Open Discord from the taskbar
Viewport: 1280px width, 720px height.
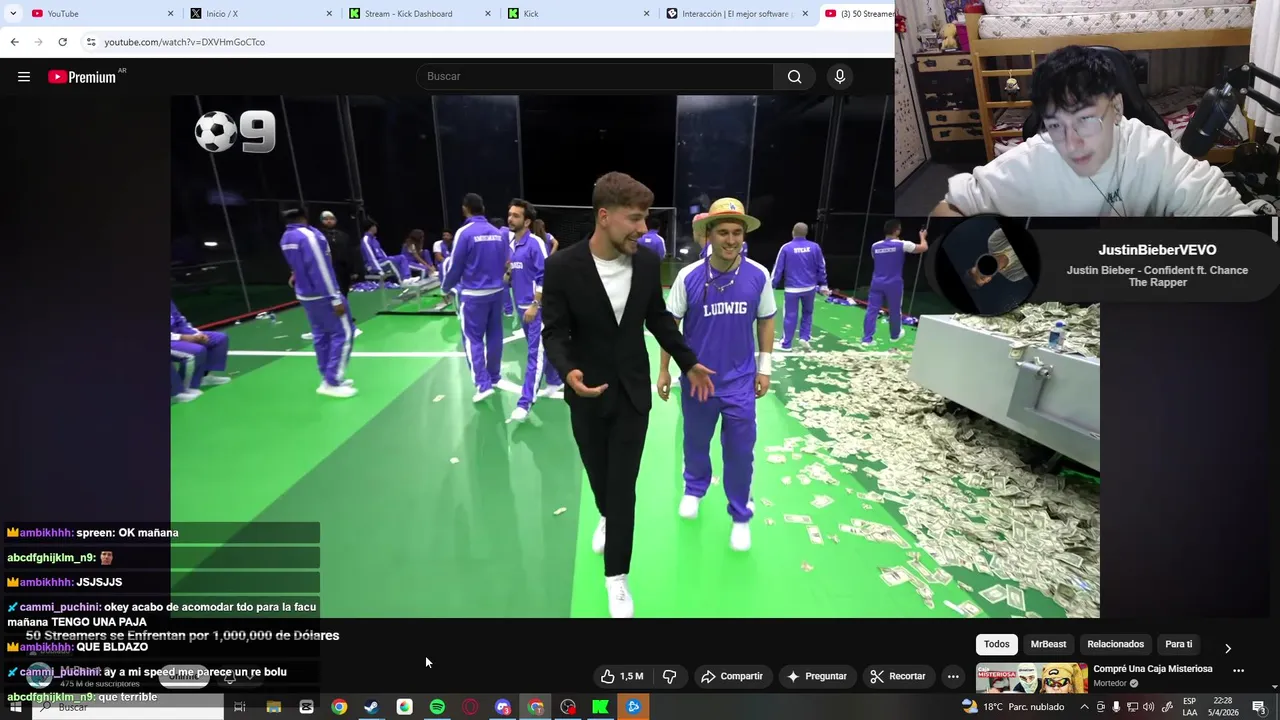503,707
